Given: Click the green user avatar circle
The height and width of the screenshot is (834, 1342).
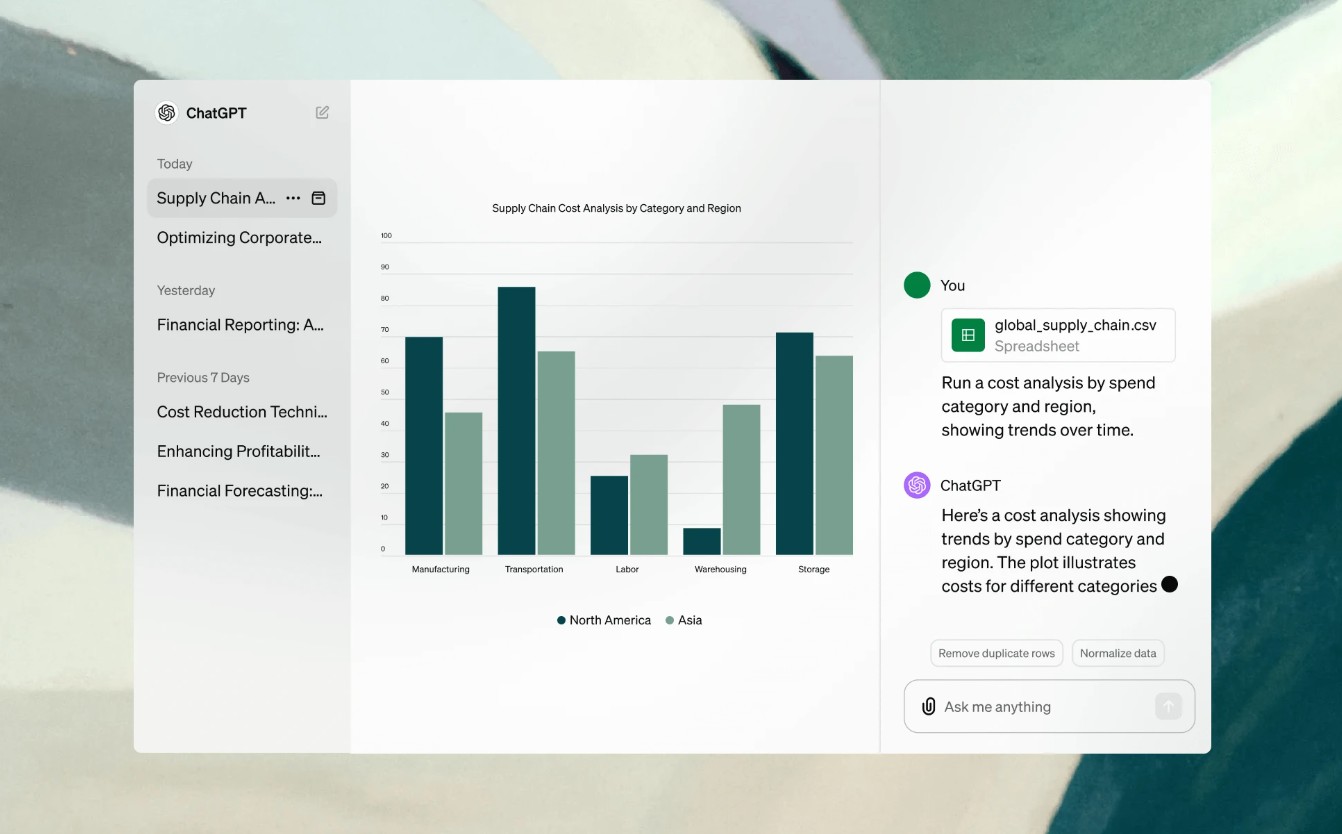Looking at the screenshot, I should click(x=917, y=285).
